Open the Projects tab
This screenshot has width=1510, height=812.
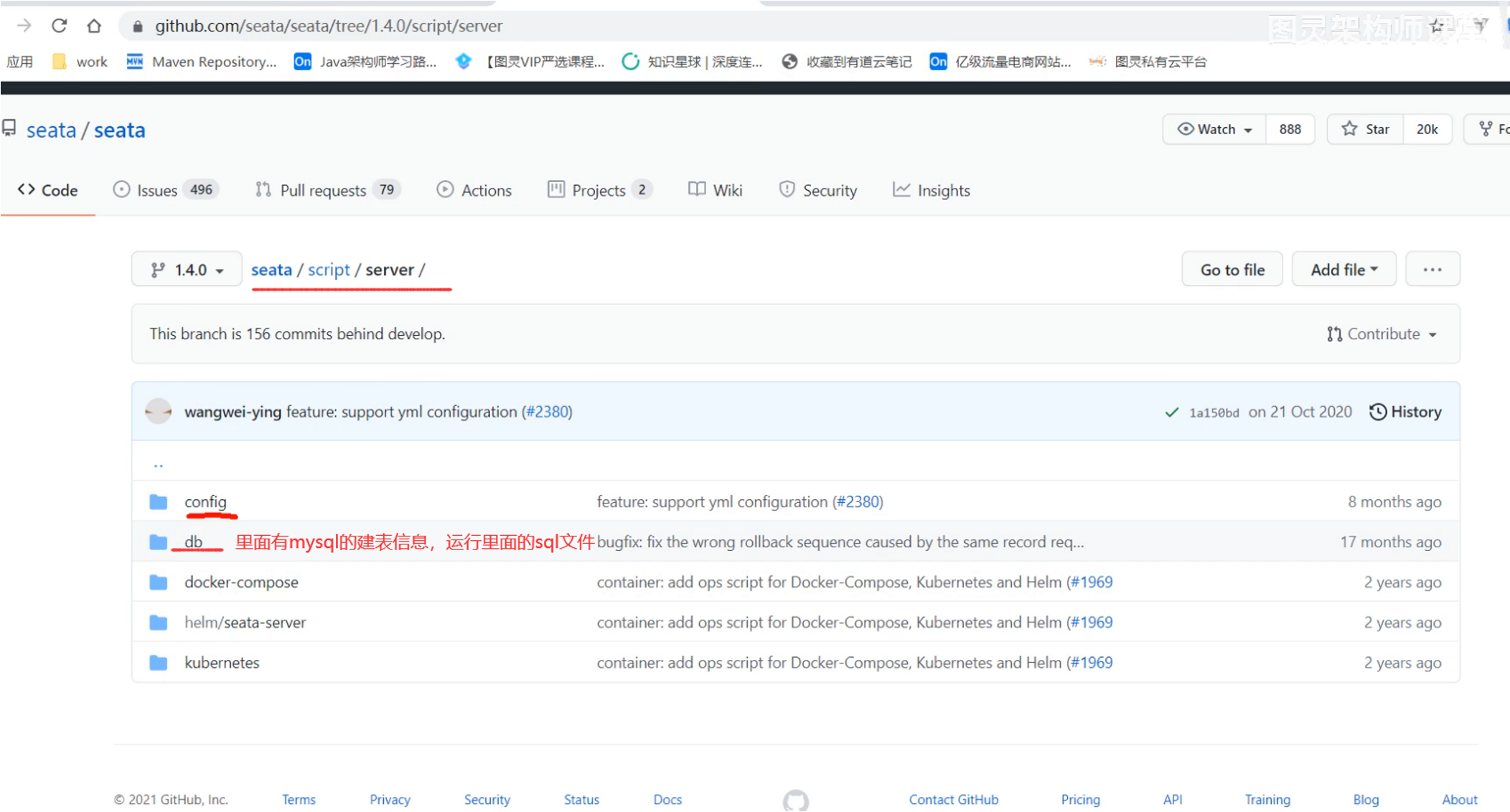click(x=600, y=190)
